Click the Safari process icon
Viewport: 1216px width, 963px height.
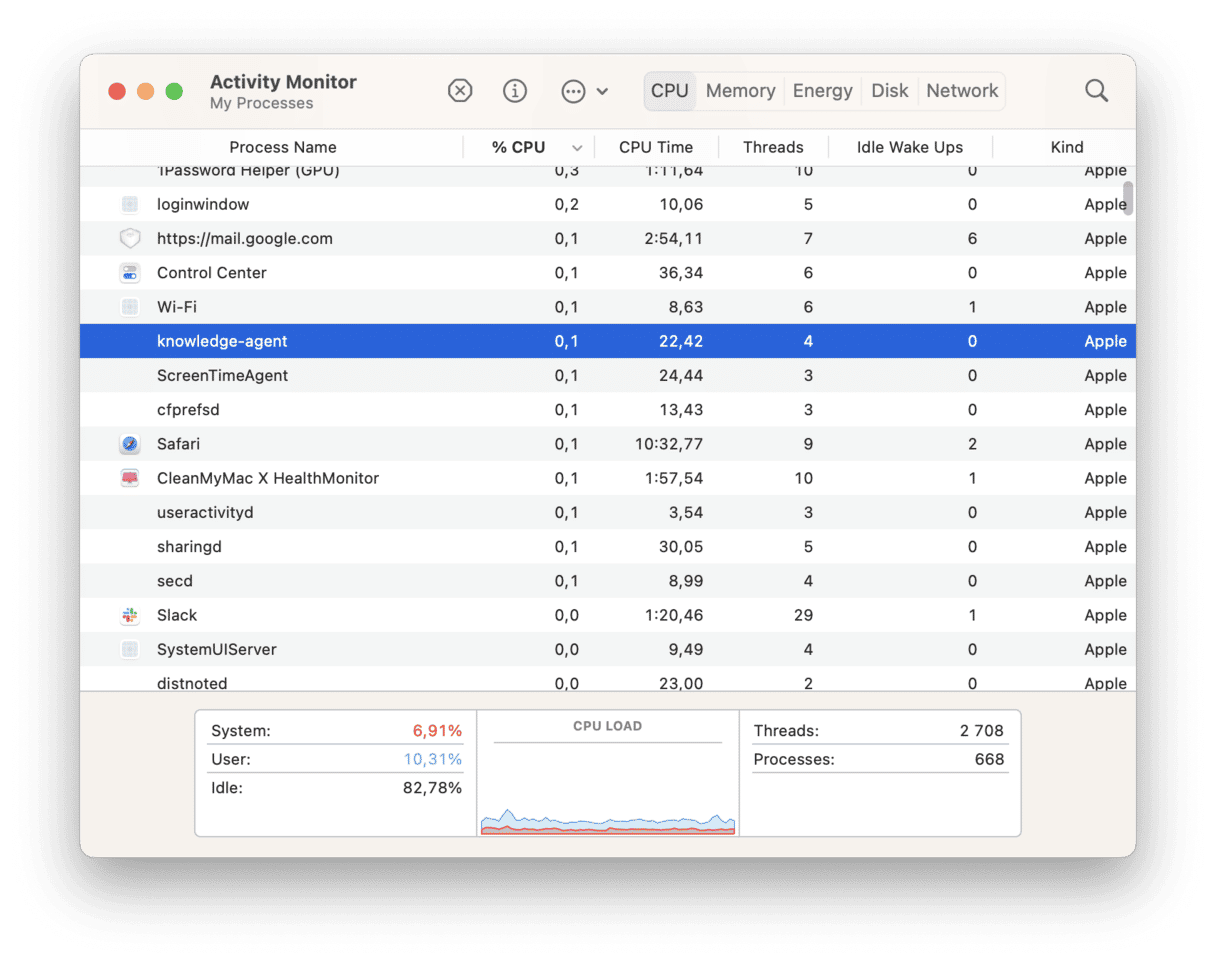coord(129,444)
